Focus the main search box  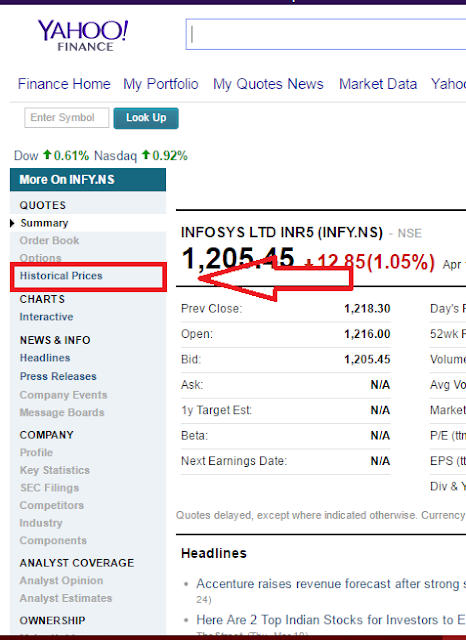[x=326, y=34]
